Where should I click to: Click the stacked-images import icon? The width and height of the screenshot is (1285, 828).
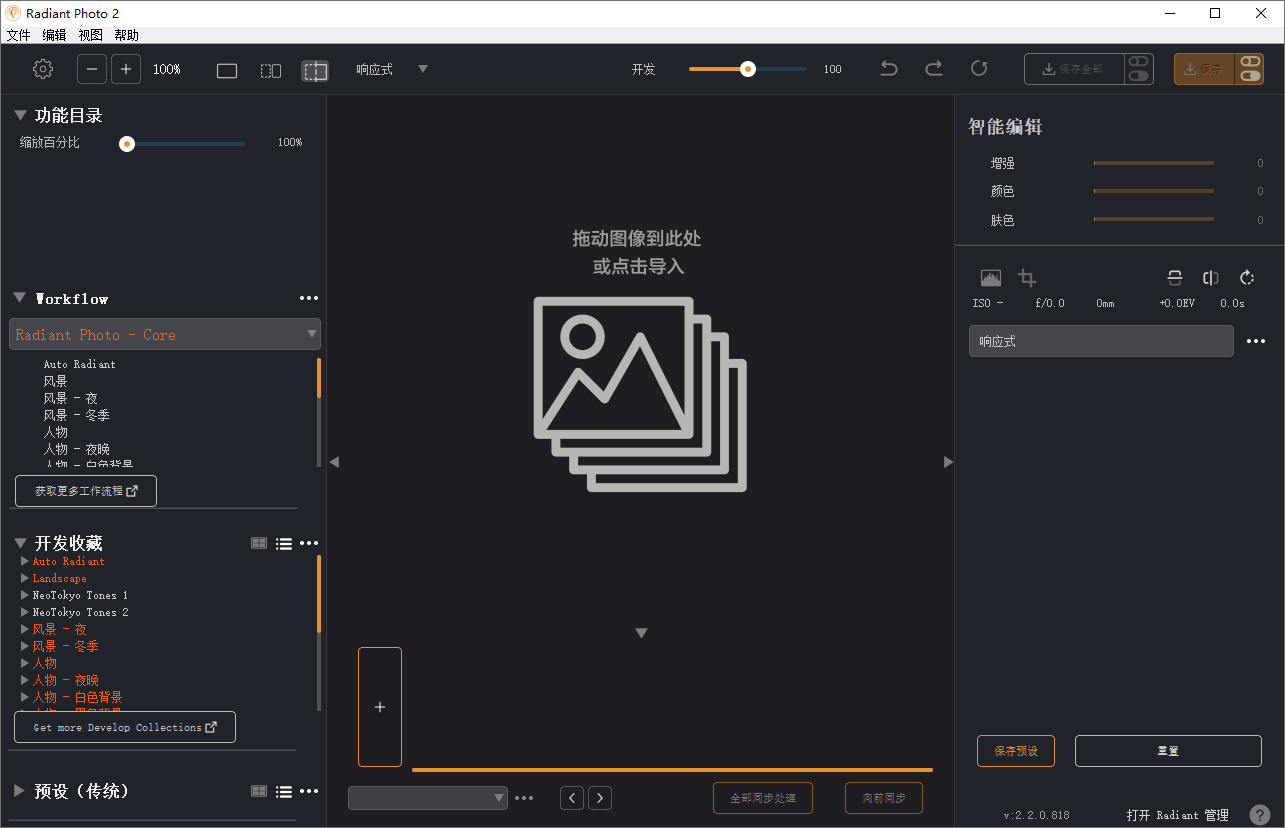(x=640, y=394)
